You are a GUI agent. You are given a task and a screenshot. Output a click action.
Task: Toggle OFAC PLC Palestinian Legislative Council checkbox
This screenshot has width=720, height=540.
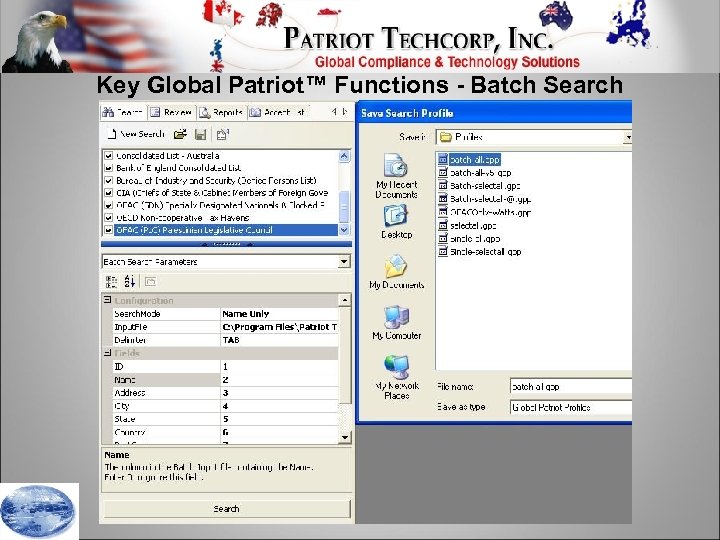[x=108, y=230]
